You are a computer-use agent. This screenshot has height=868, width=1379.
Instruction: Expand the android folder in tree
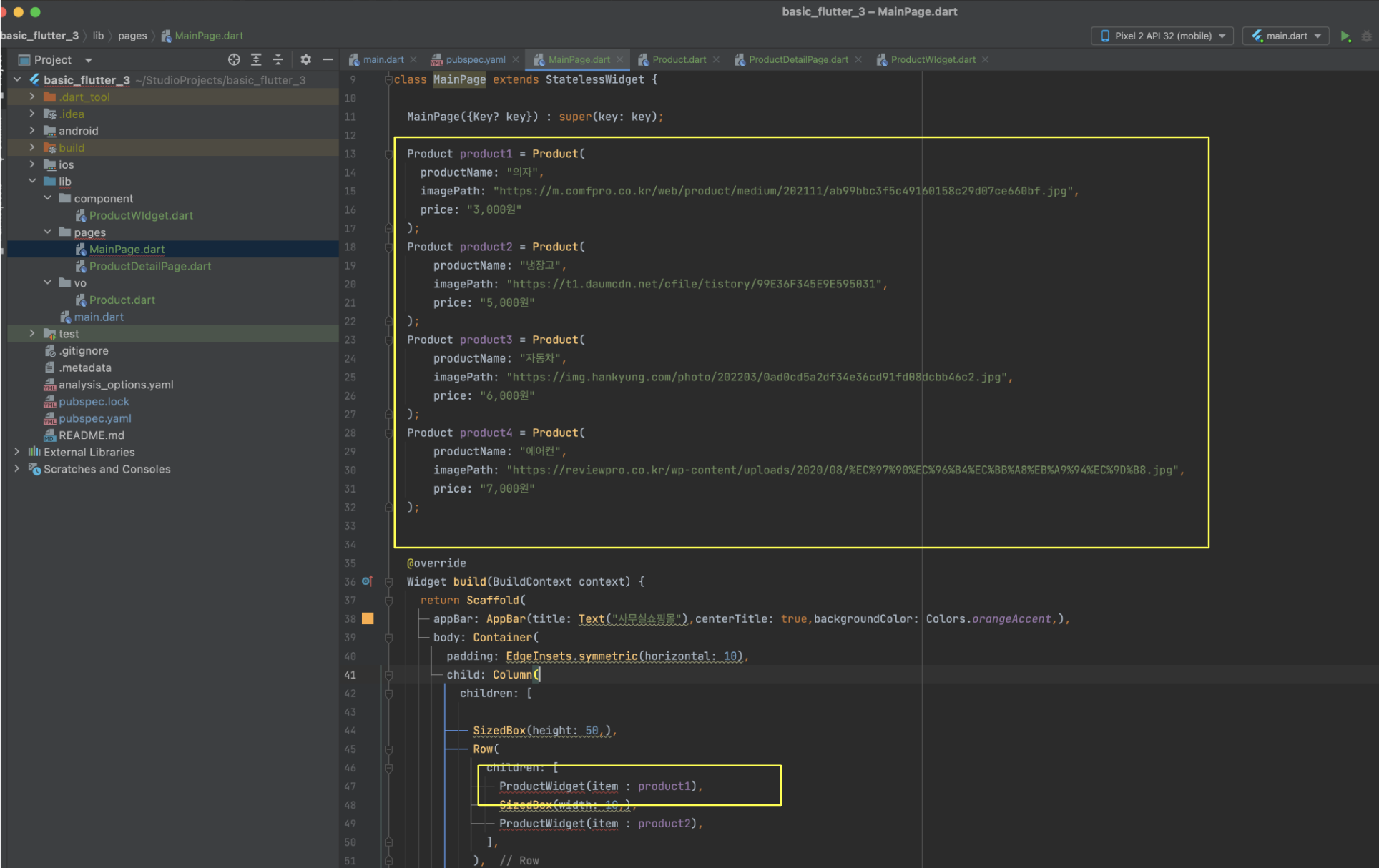(32, 131)
